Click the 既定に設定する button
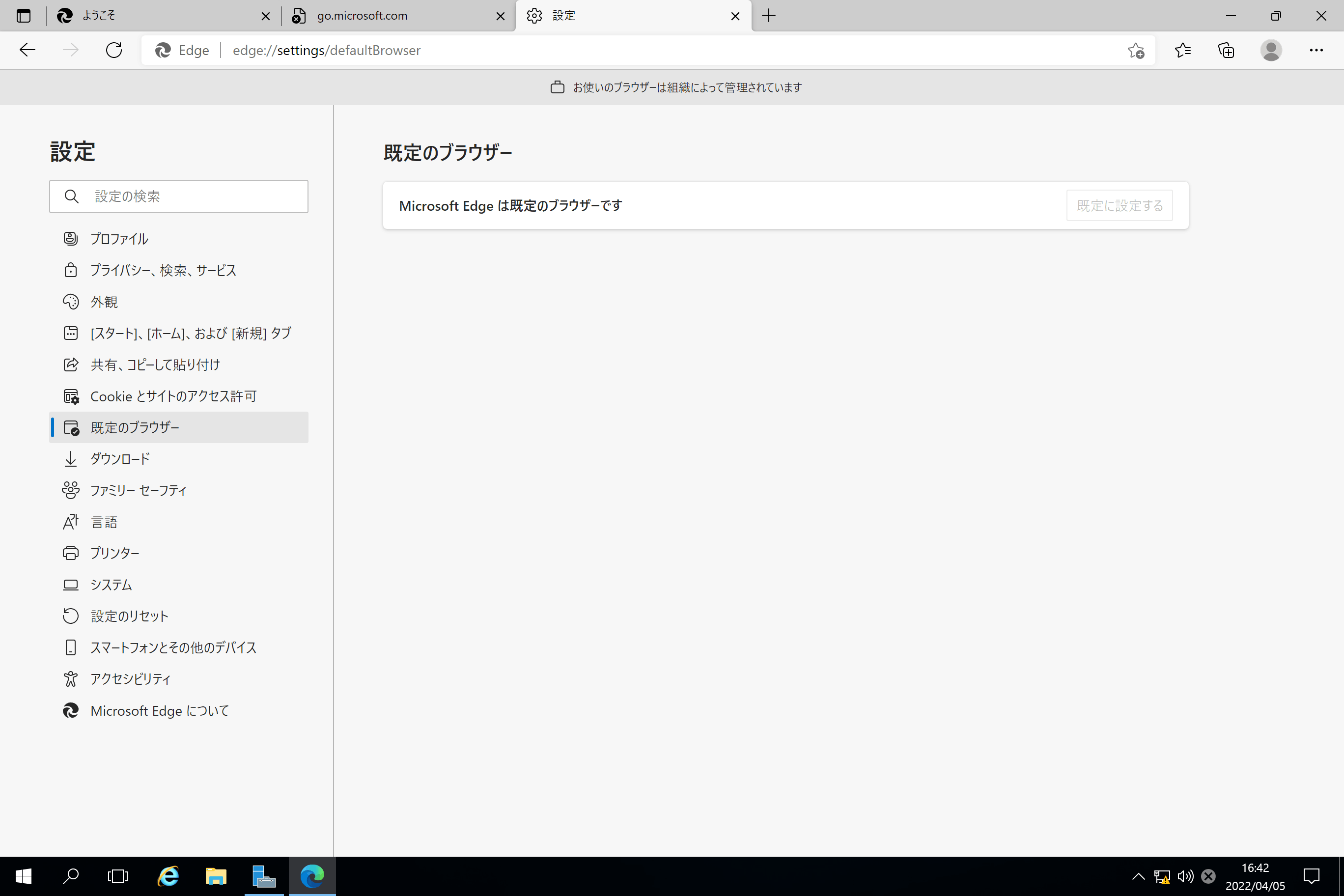 pyautogui.click(x=1119, y=206)
